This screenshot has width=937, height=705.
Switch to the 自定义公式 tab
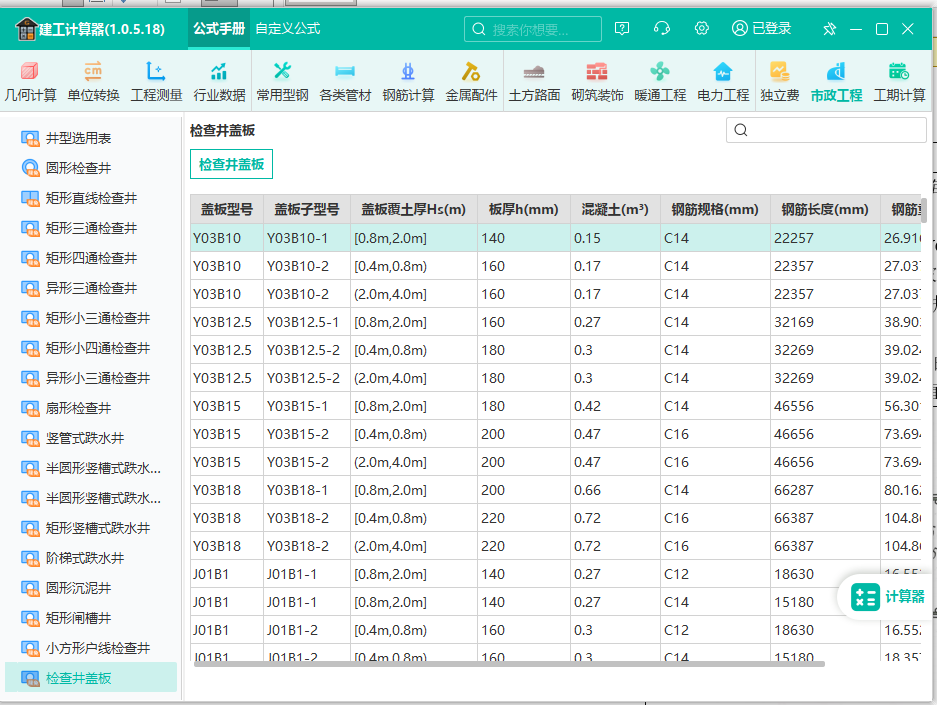(x=288, y=29)
